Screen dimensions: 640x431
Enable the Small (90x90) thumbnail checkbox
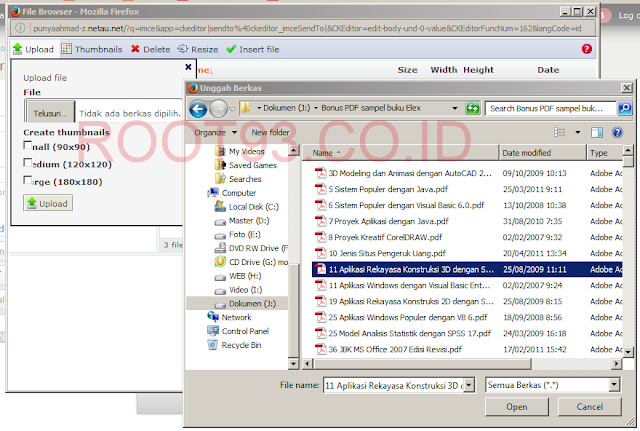27,145
